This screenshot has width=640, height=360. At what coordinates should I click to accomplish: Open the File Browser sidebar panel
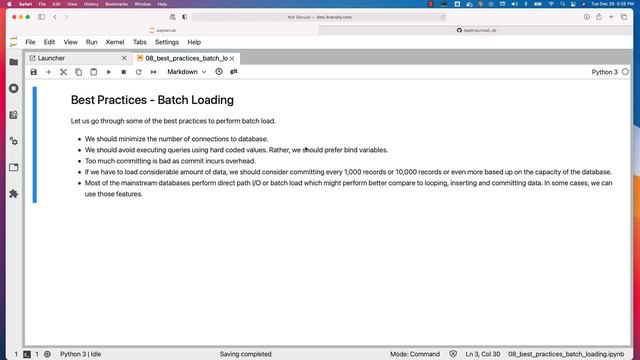click(13, 62)
